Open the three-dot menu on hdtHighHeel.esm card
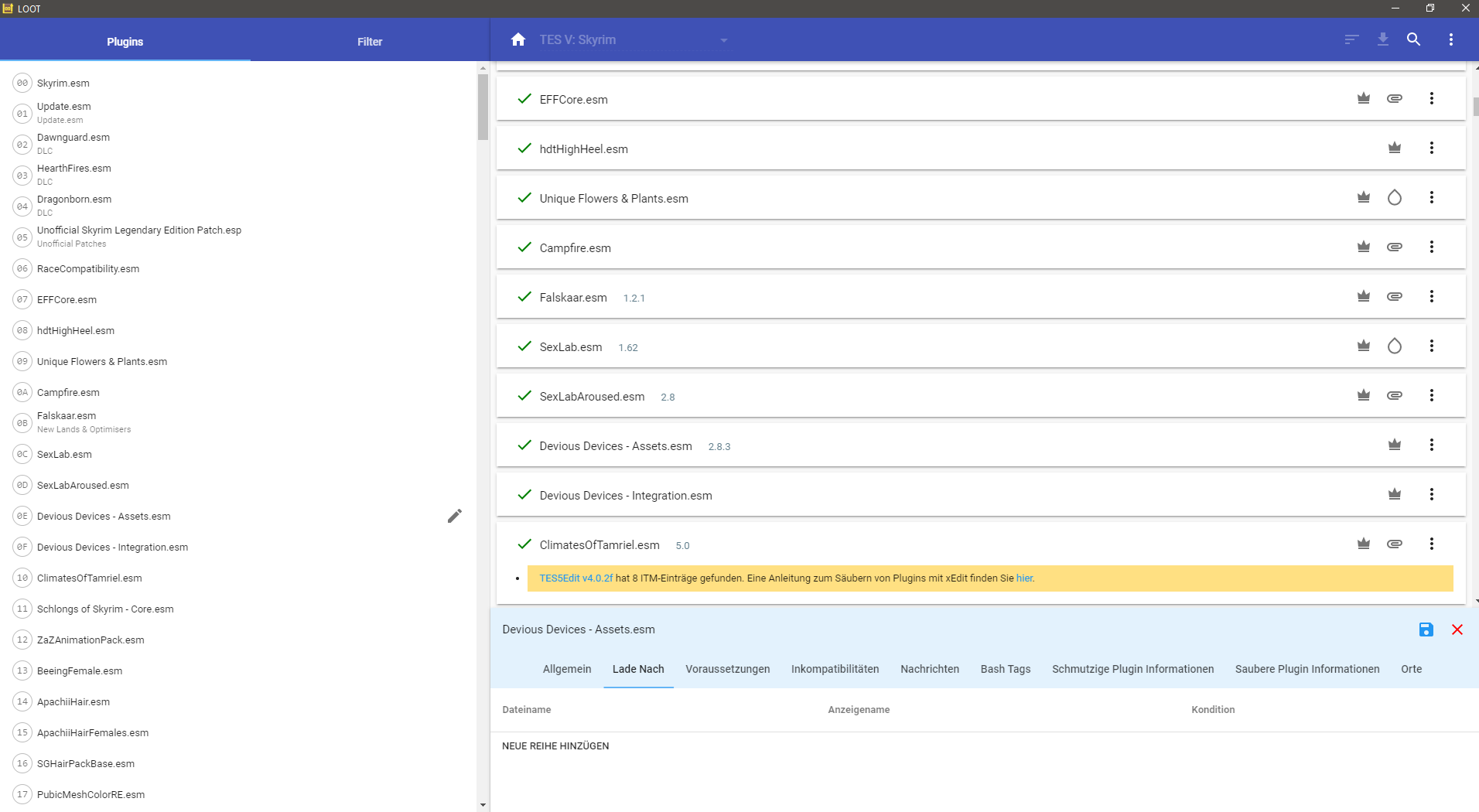The image size is (1479, 812). tap(1432, 148)
